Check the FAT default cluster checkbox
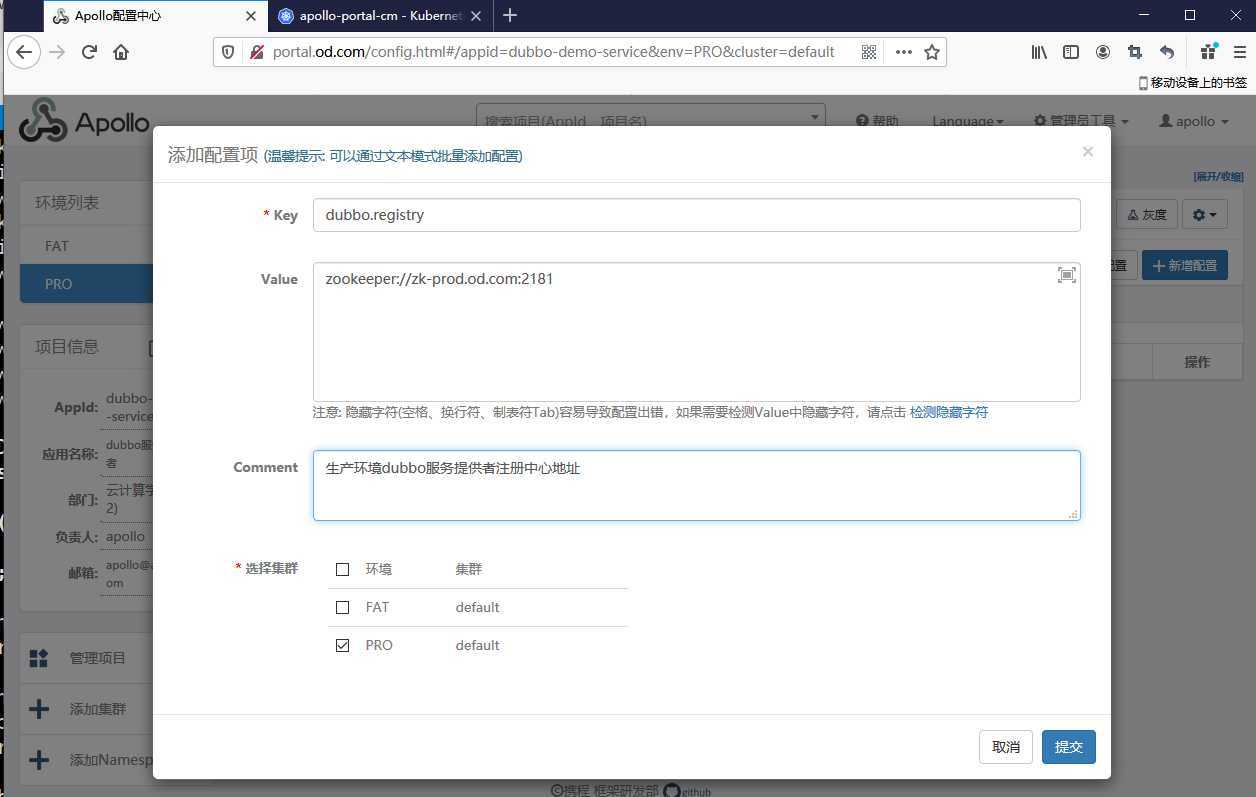 tap(343, 607)
